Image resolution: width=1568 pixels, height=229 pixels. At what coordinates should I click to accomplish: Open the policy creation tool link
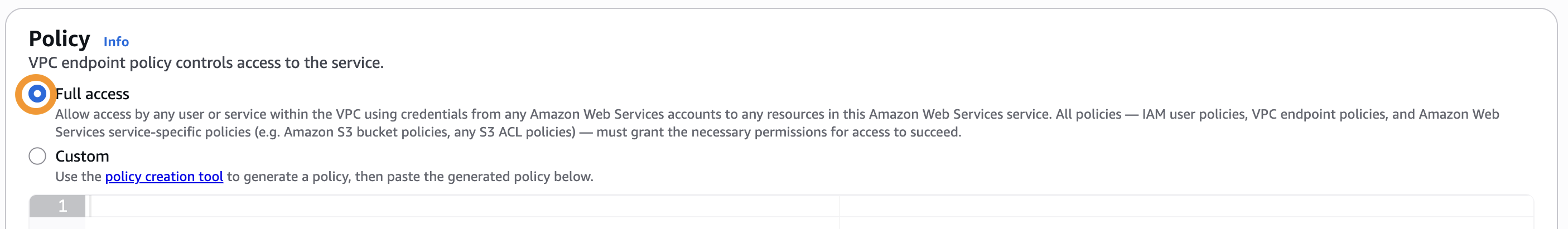[x=164, y=177]
